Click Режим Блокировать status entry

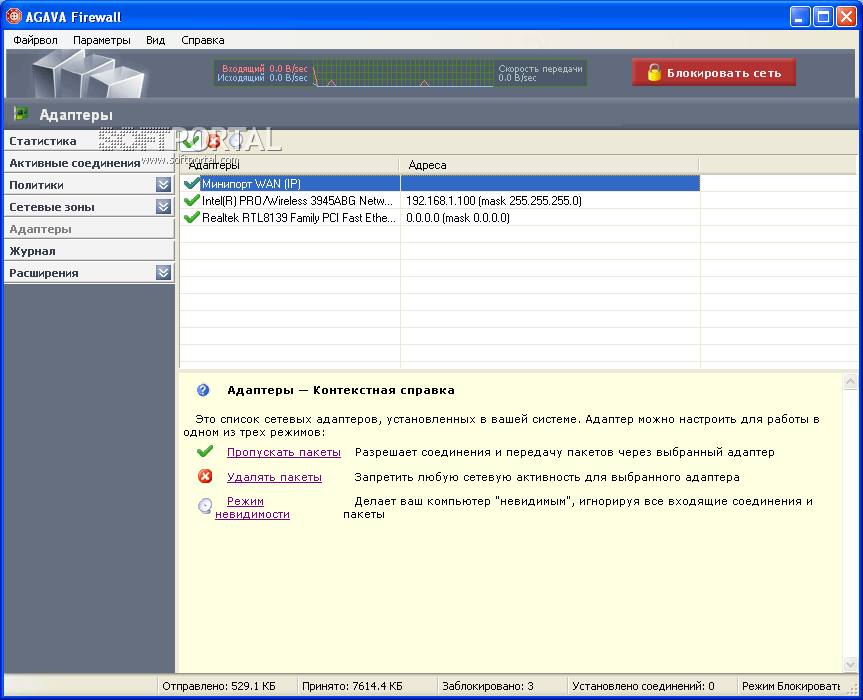(791, 686)
